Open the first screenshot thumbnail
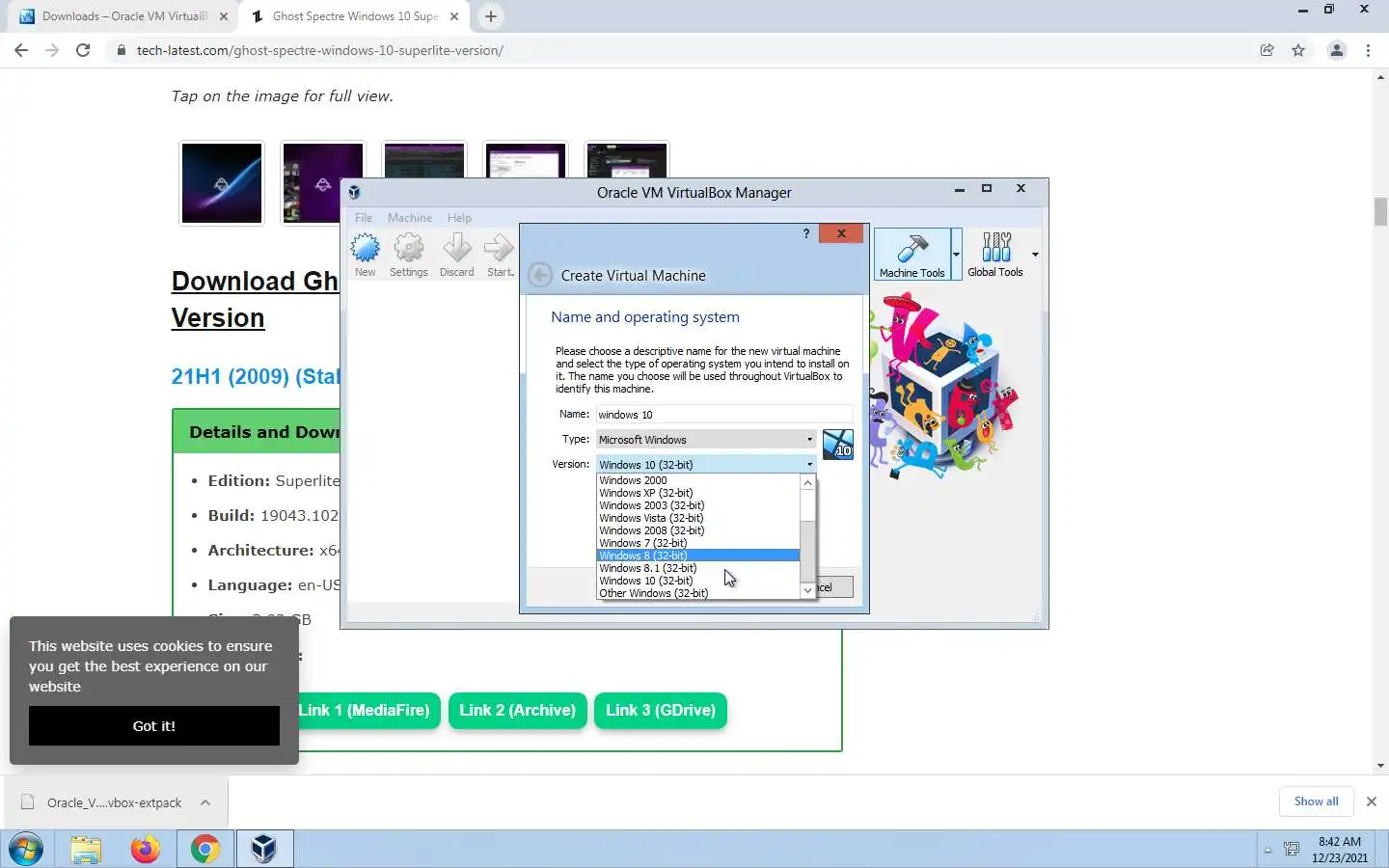This screenshot has width=1389, height=868. pos(222,182)
